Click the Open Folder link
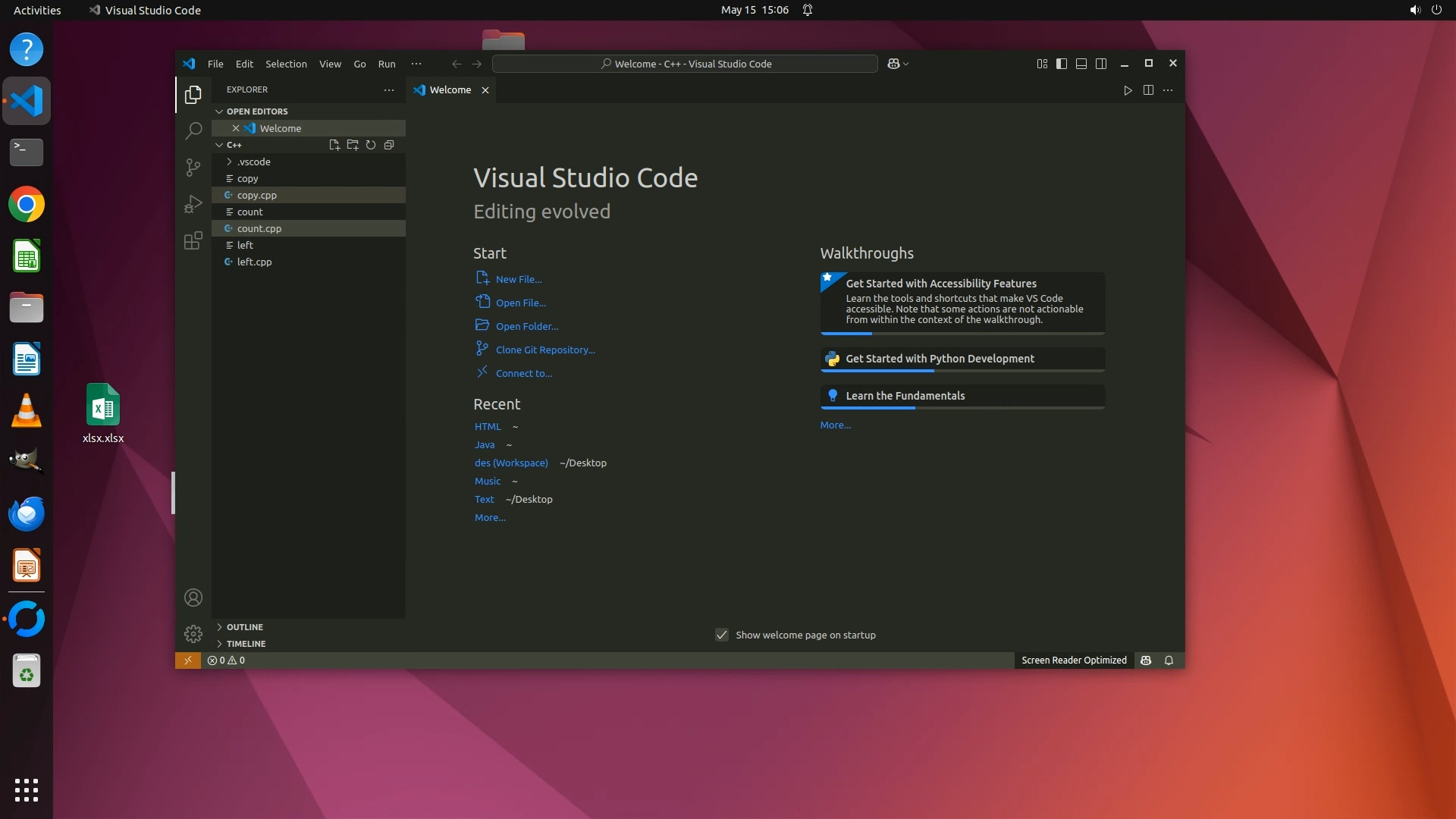 pyautogui.click(x=526, y=326)
